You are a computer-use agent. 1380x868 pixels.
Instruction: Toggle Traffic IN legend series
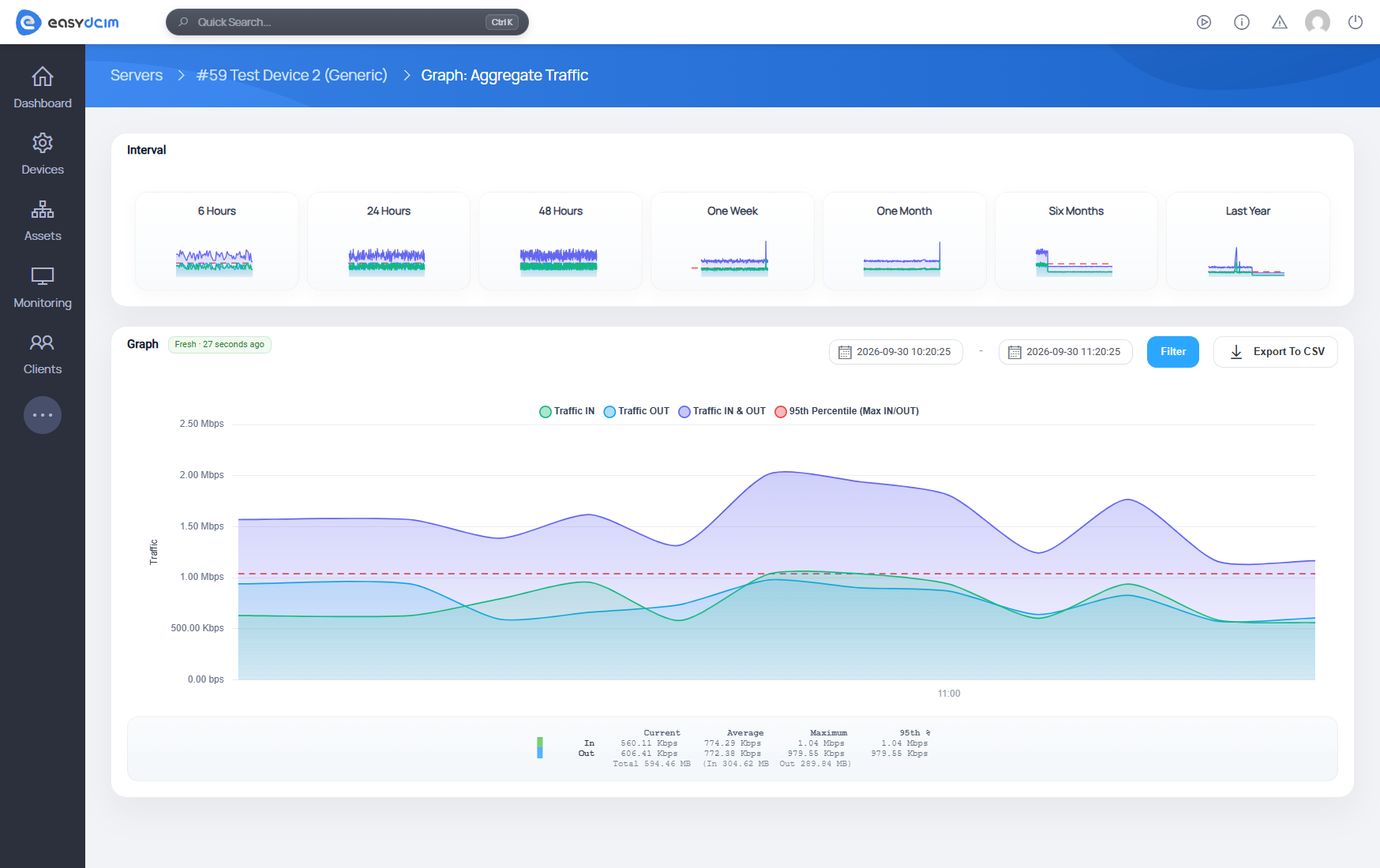(x=567, y=411)
